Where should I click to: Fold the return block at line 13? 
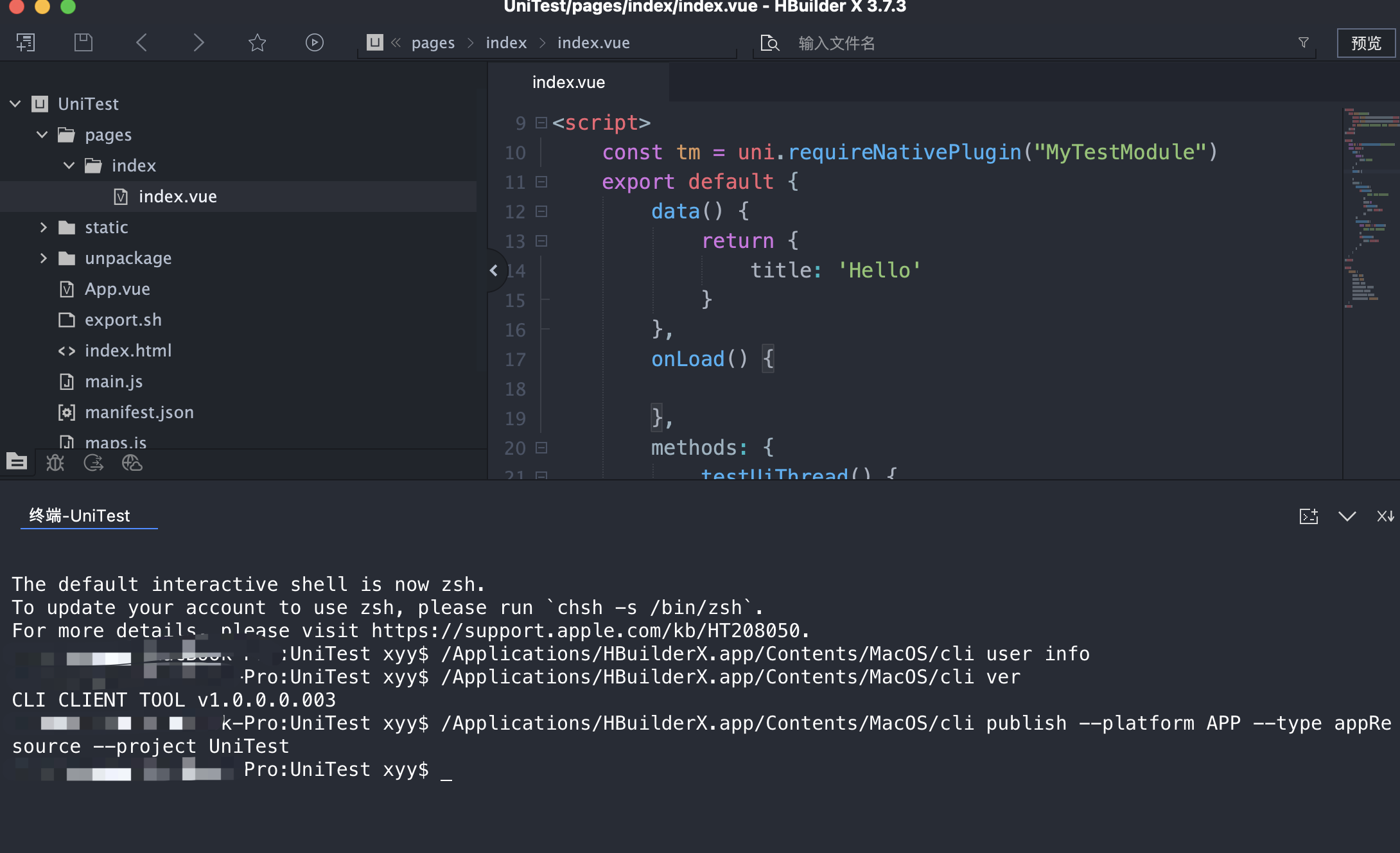coord(541,241)
